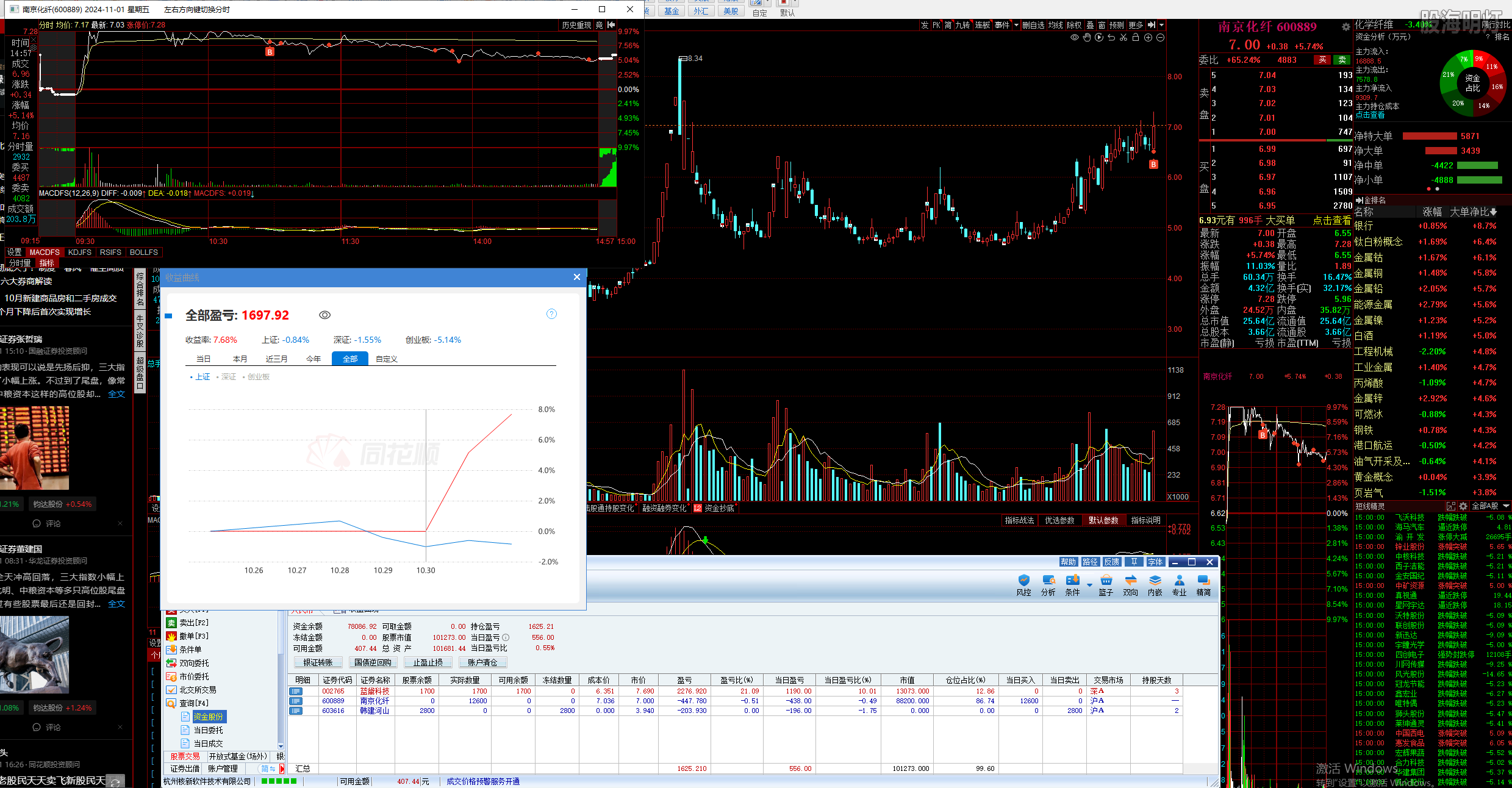Expand the dropdown arrow next to 条件
Viewport: 1512px width, 788px height.
click(1089, 585)
